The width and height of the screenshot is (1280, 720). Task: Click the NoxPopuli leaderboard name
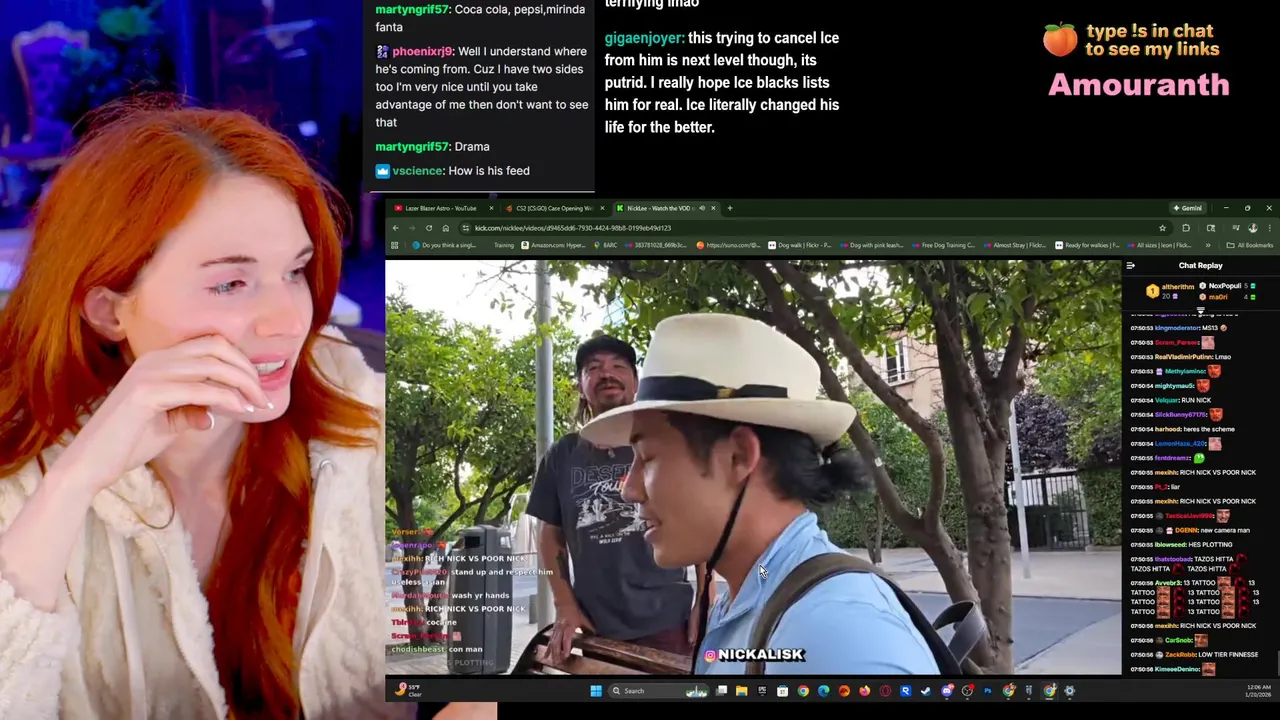(1224, 286)
